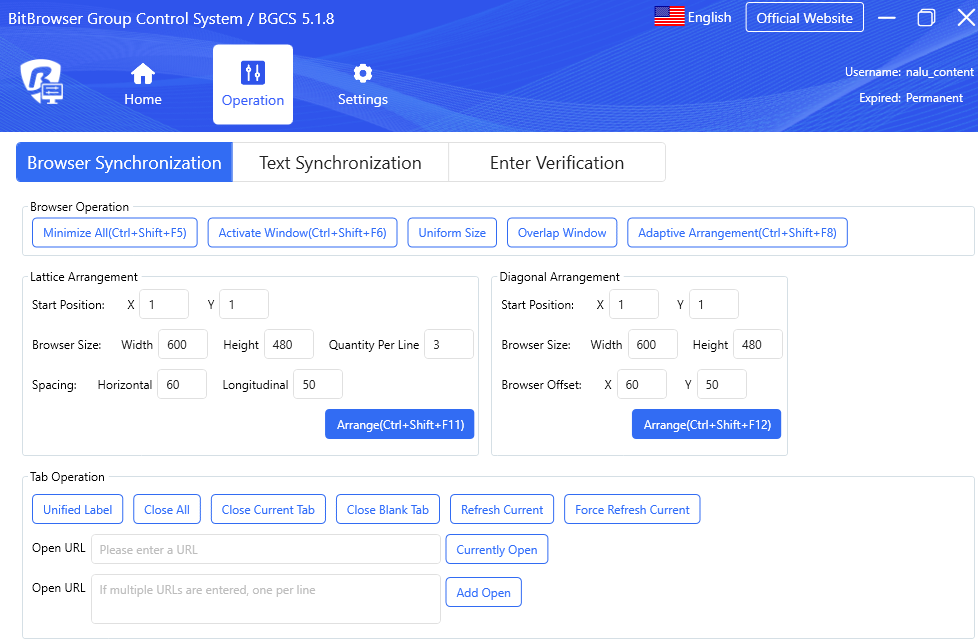Run Adaptive Arrangement

[737, 233]
